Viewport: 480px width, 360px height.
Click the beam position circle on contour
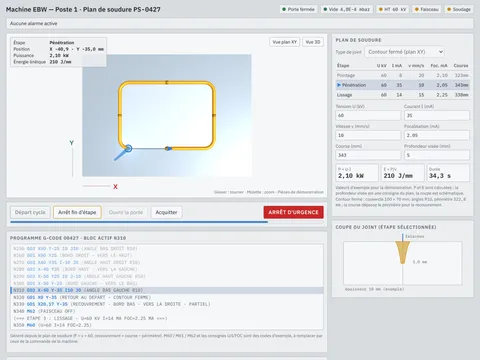(x=128, y=148)
